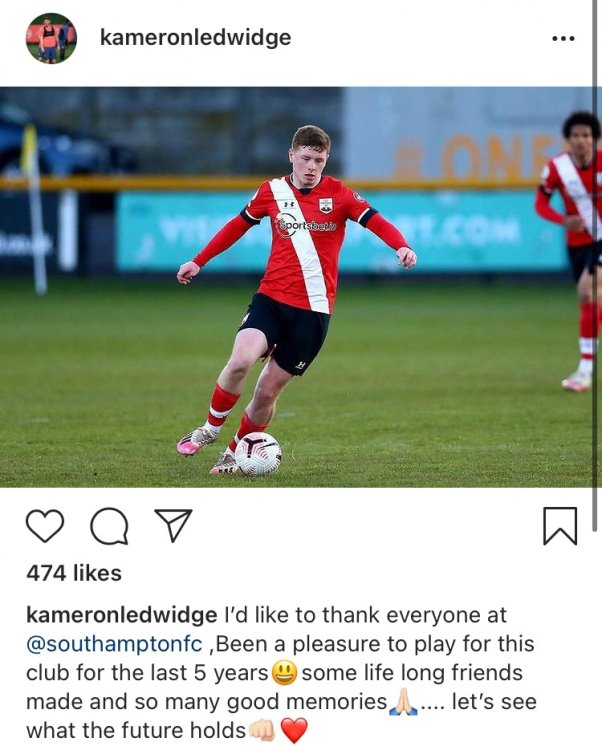Tap the football in the photo
Screen dimensions: 602x750
click(x=258, y=454)
